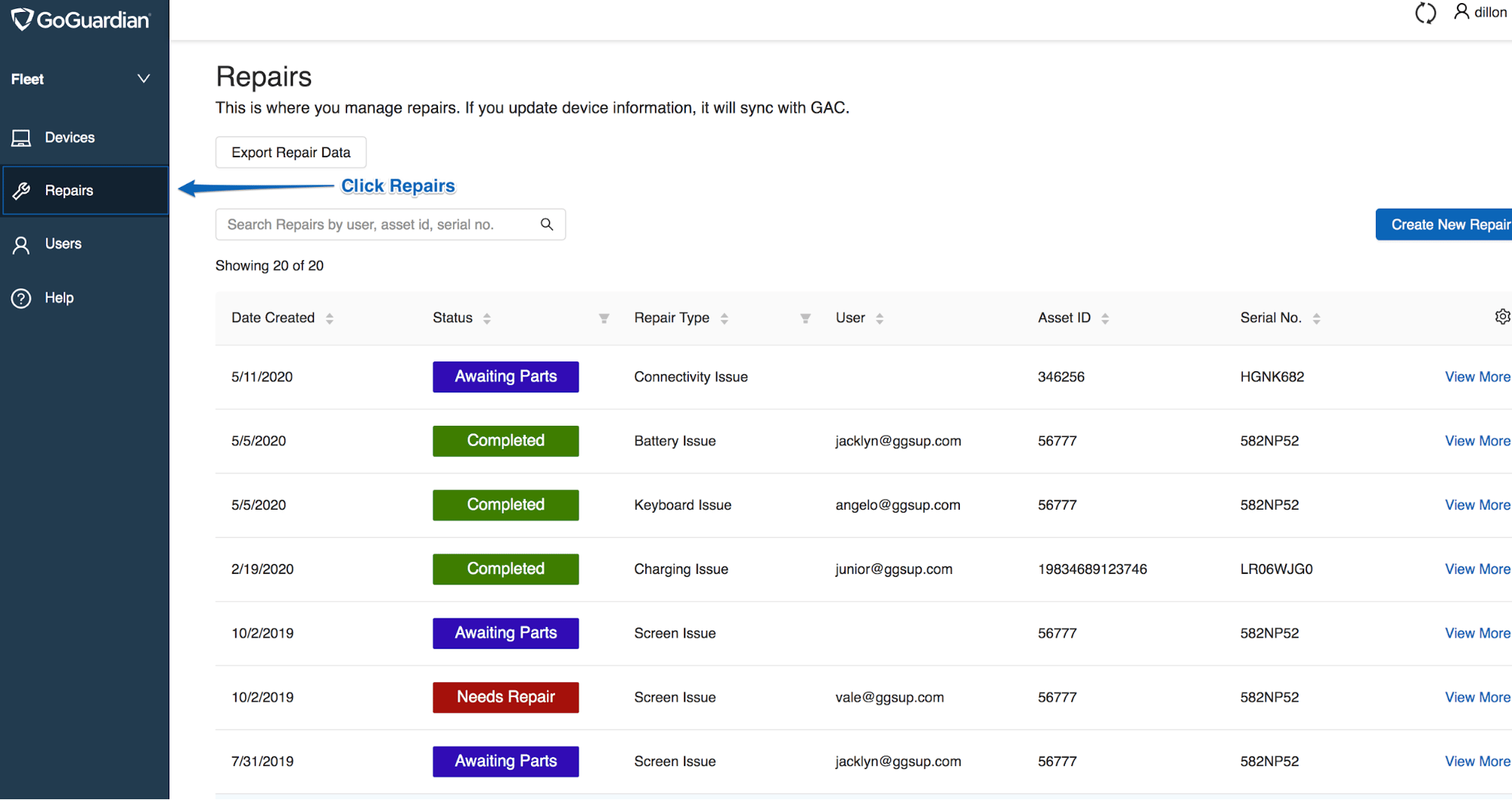The image size is (1512, 800).
Task: Click the Asset ID column header
Action: click(1064, 318)
